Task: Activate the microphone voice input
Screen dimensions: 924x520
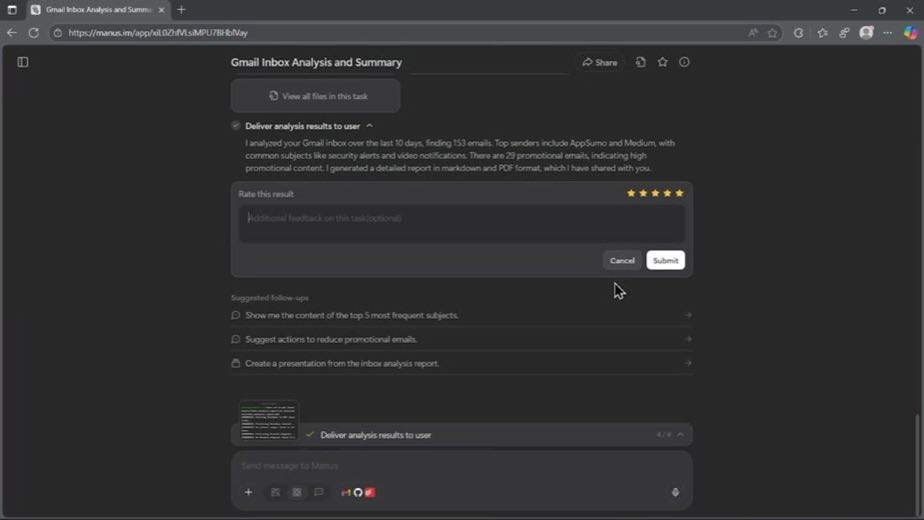Action: (675, 492)
